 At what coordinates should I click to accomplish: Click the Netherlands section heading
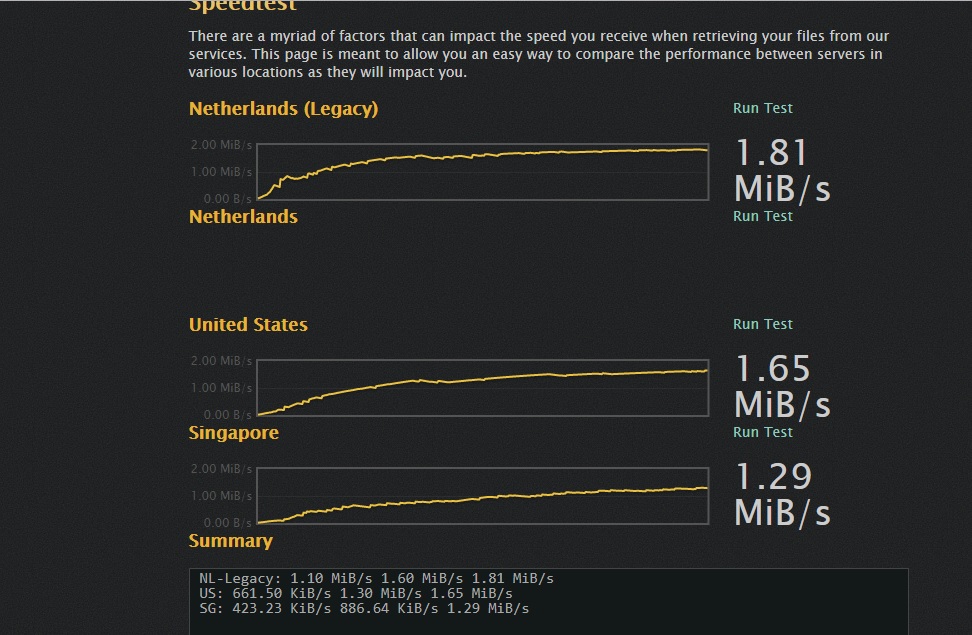[243, 217]
